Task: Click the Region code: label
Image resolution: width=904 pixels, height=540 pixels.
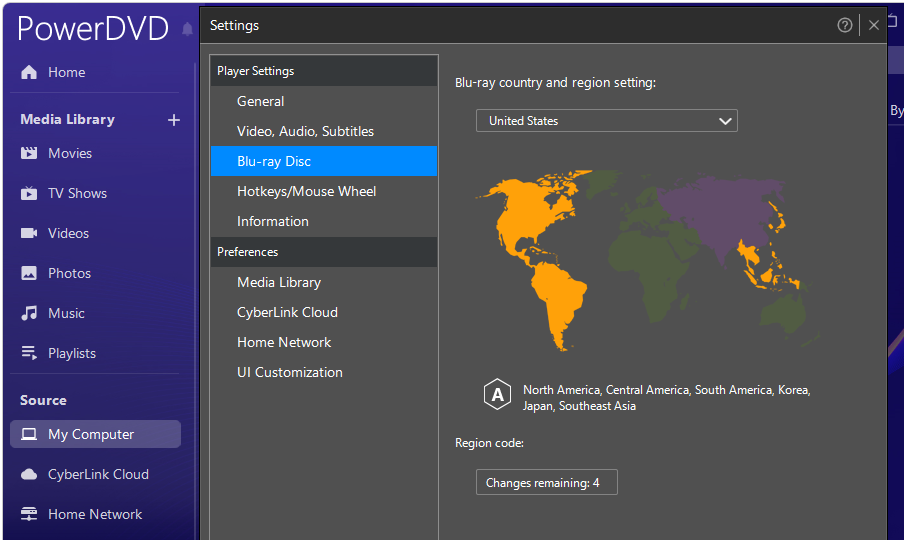Action: point(489,443)
